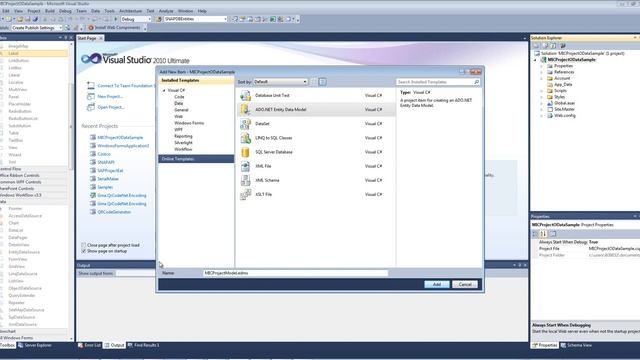Image resolution: width=640 pixels, height=360 pixels.
Task: Switch to the Schema View tab
Action: (576, 345)
